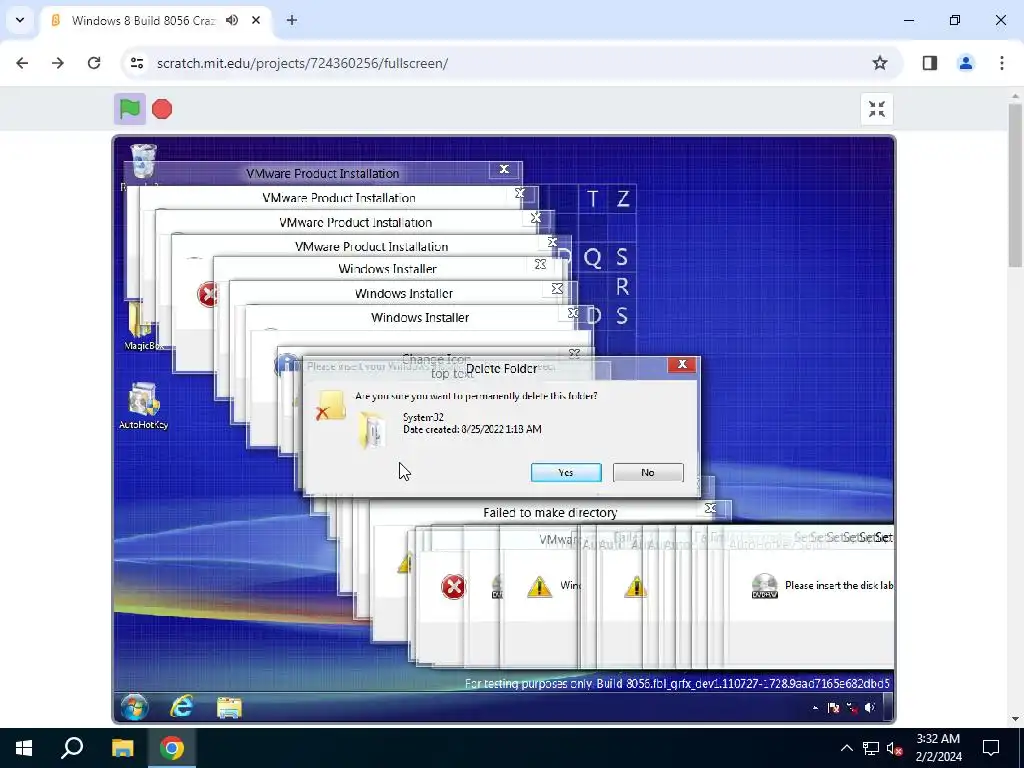Open a new browser tab
Screen dimensions: 1024x768
click(292, 20)
